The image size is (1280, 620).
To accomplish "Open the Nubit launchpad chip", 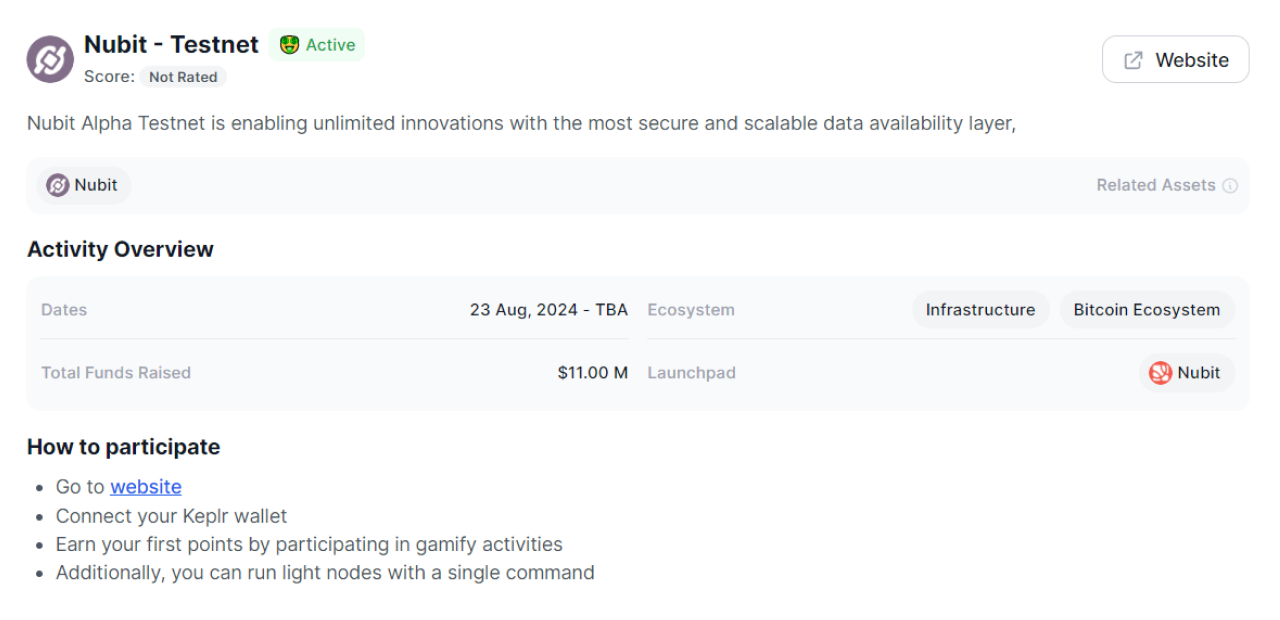I will tap(1187, 373).
